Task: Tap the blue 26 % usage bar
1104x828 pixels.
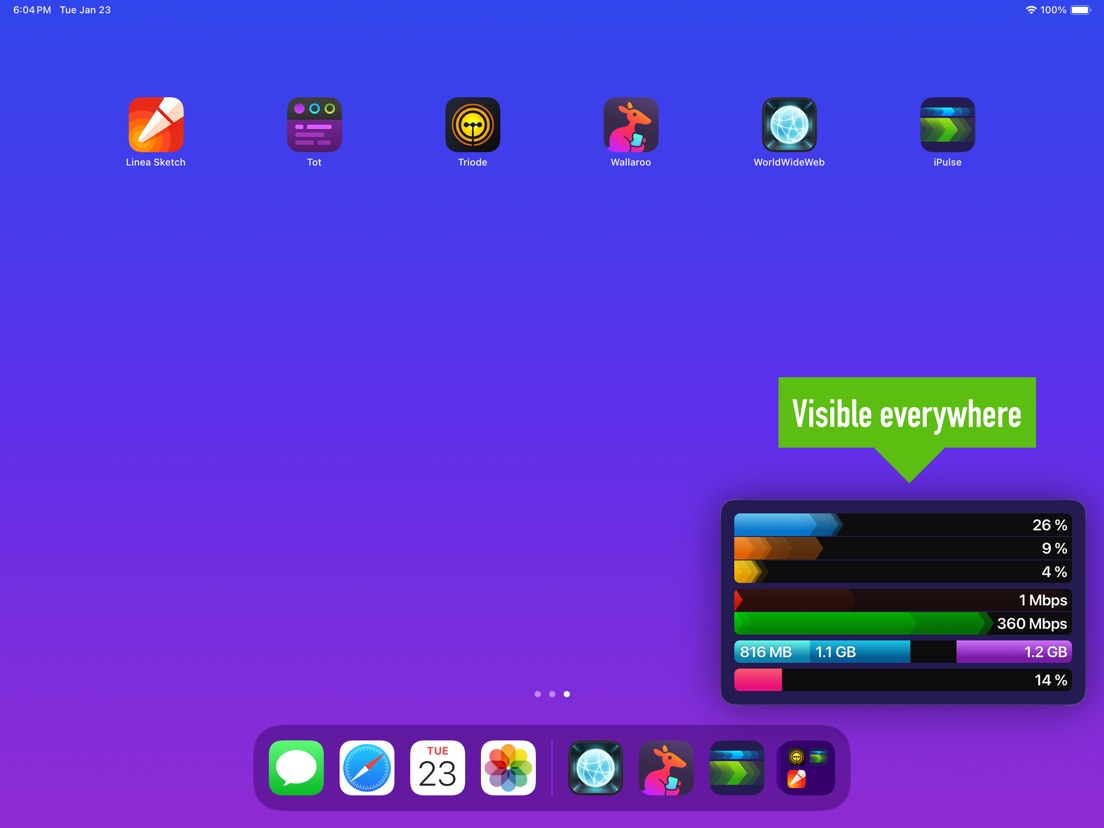Action: tap(788, 525)
